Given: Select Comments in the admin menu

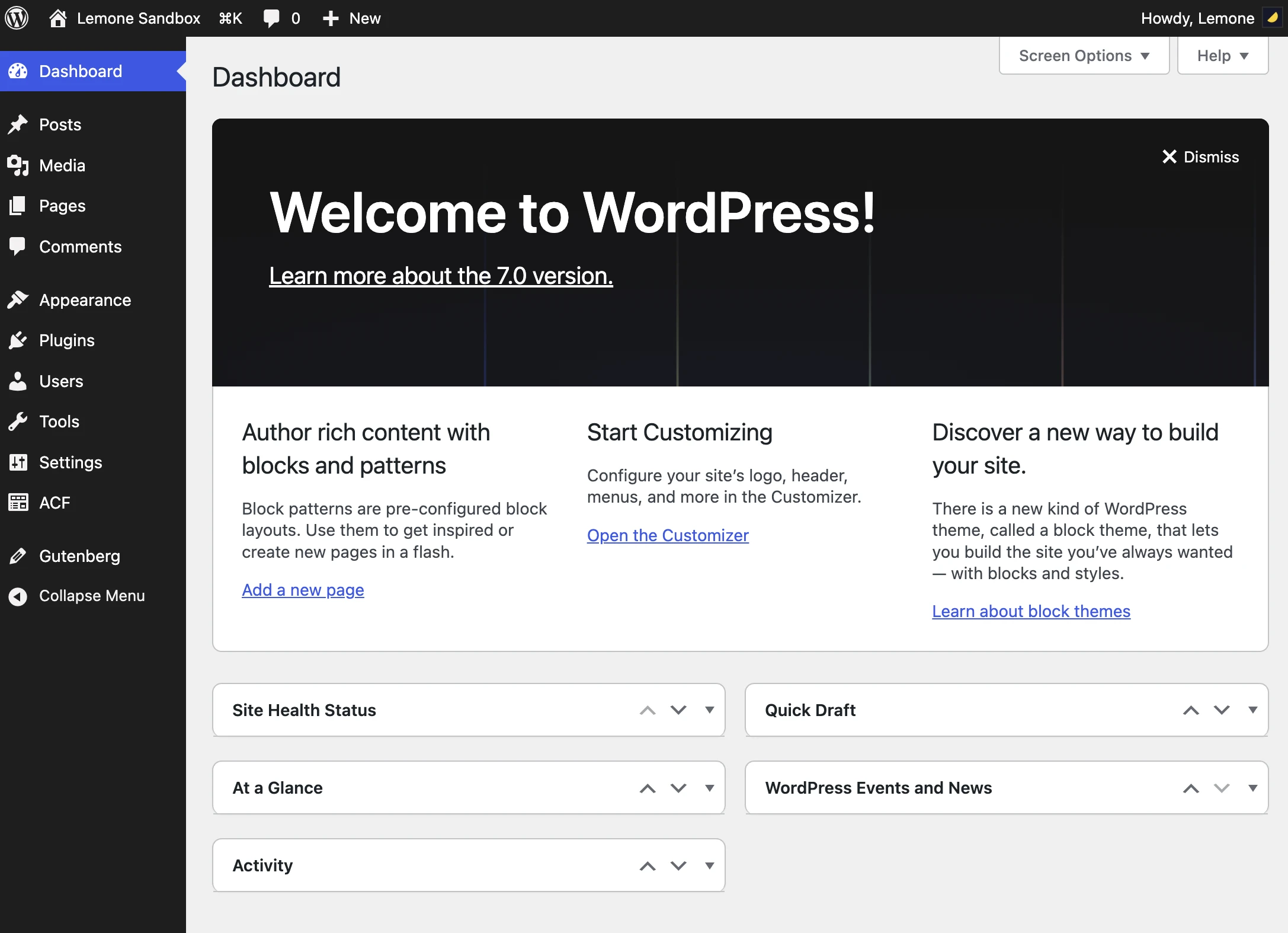Looking at the screenshot, I should pyautogui.click(x=93, y=247).
